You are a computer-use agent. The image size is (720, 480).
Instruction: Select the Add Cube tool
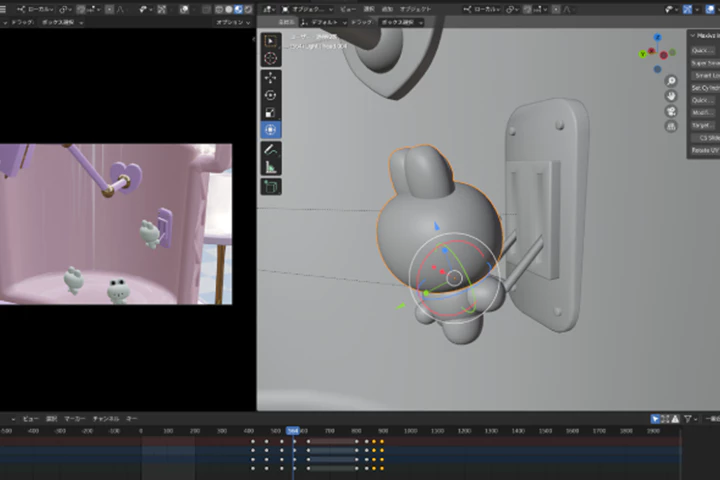click(270, 187)
